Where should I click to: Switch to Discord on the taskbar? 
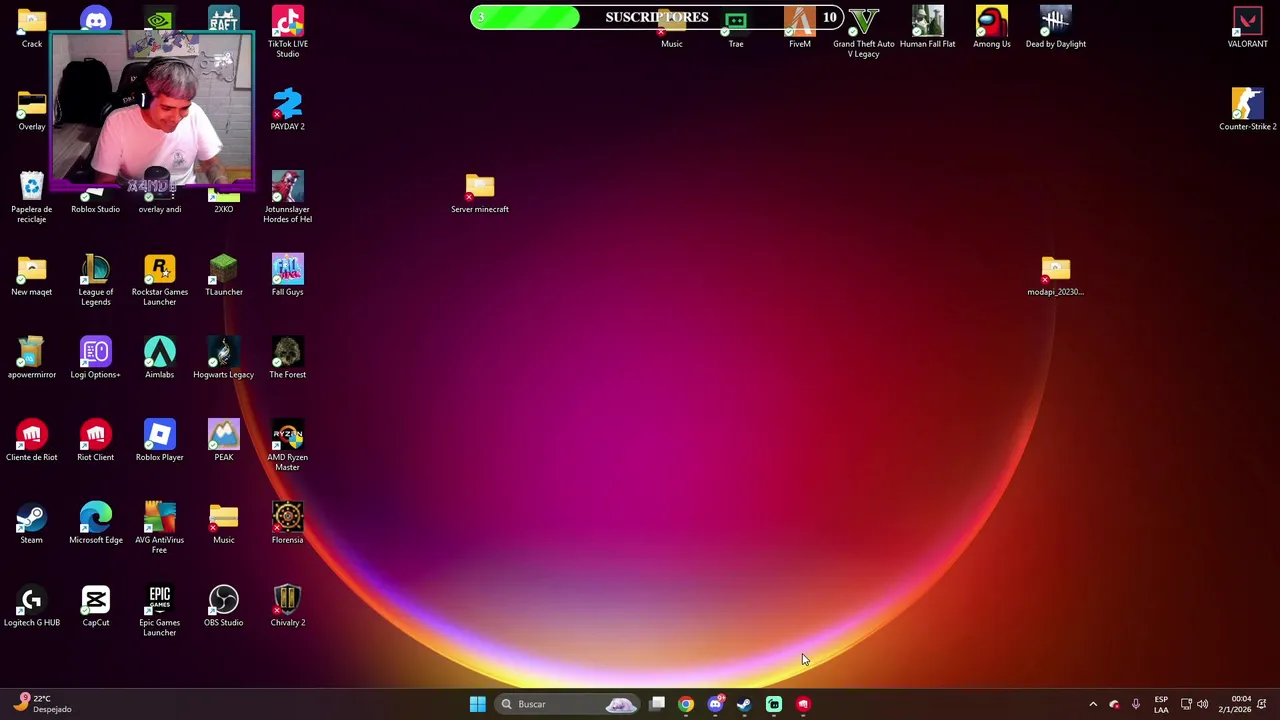(x=715, y=704)
